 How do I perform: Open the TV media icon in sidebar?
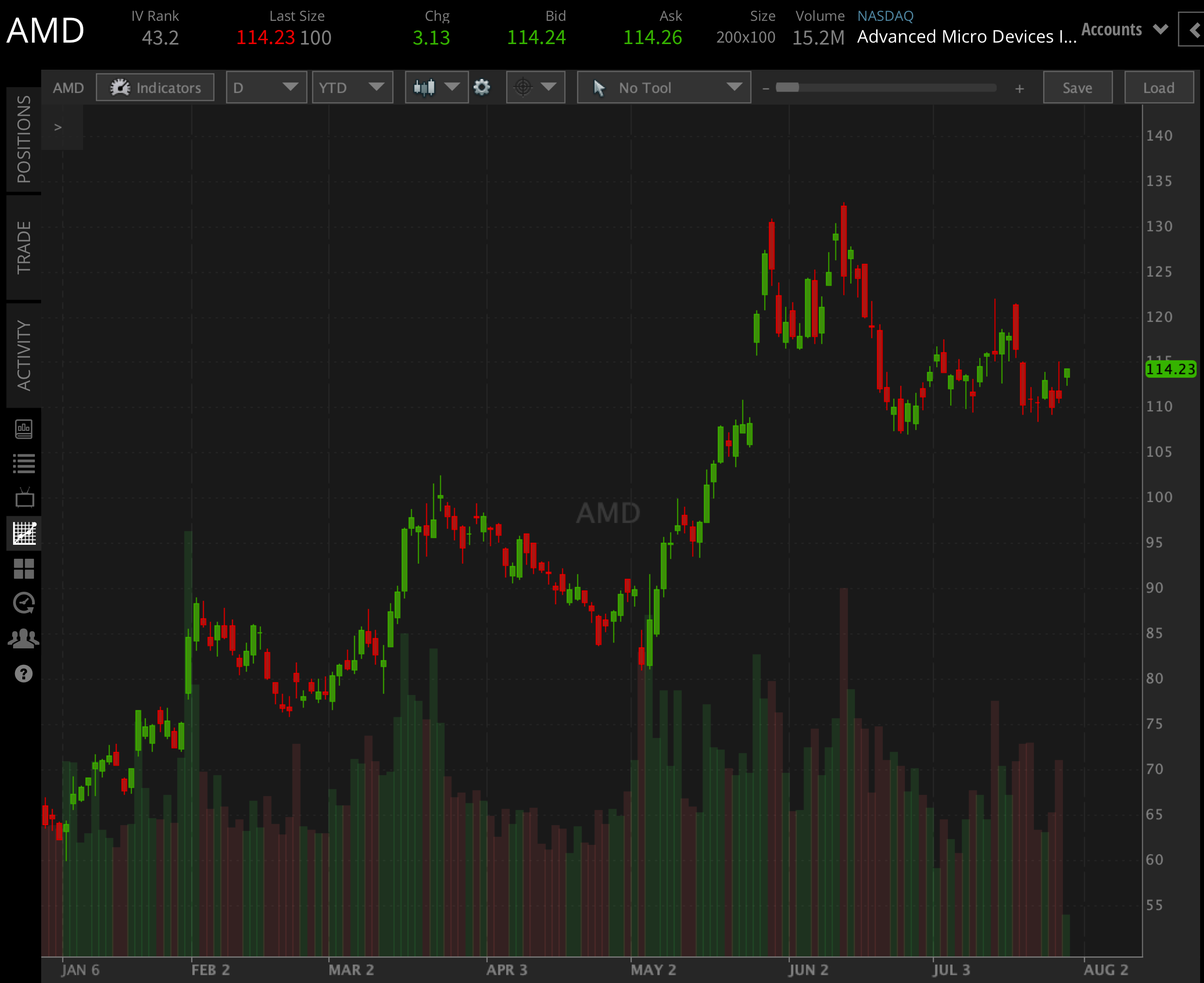click(24, 498)
